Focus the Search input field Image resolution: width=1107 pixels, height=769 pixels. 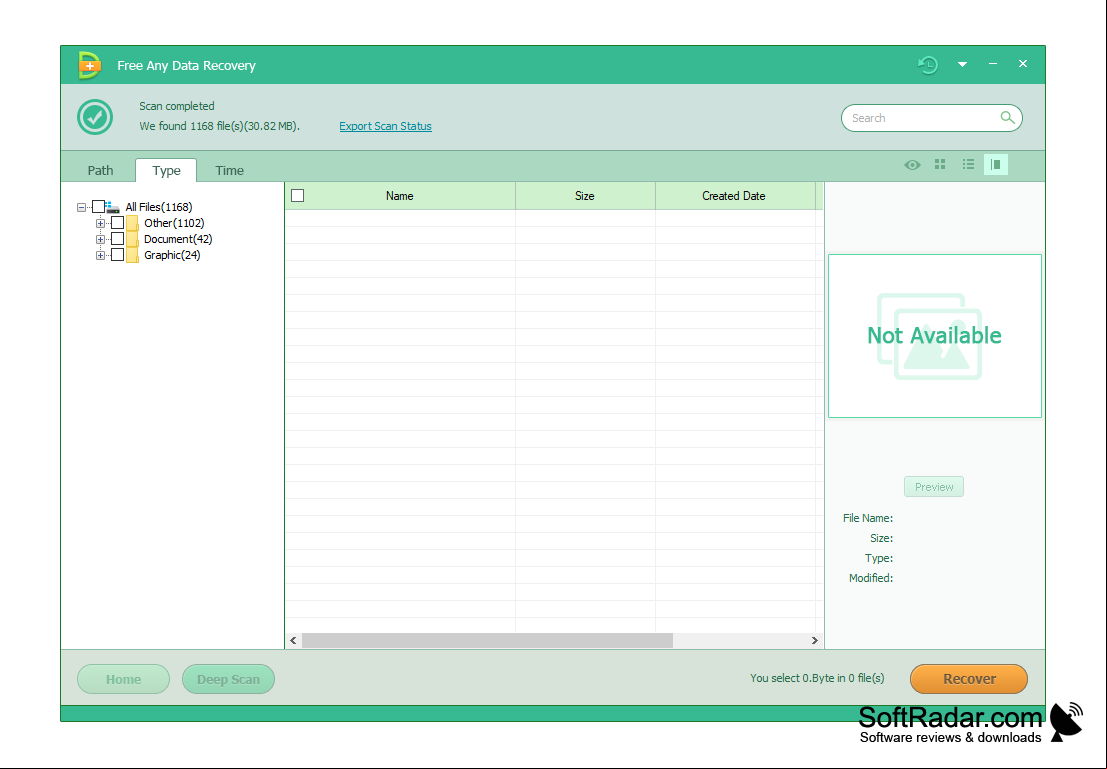(931, 118)
